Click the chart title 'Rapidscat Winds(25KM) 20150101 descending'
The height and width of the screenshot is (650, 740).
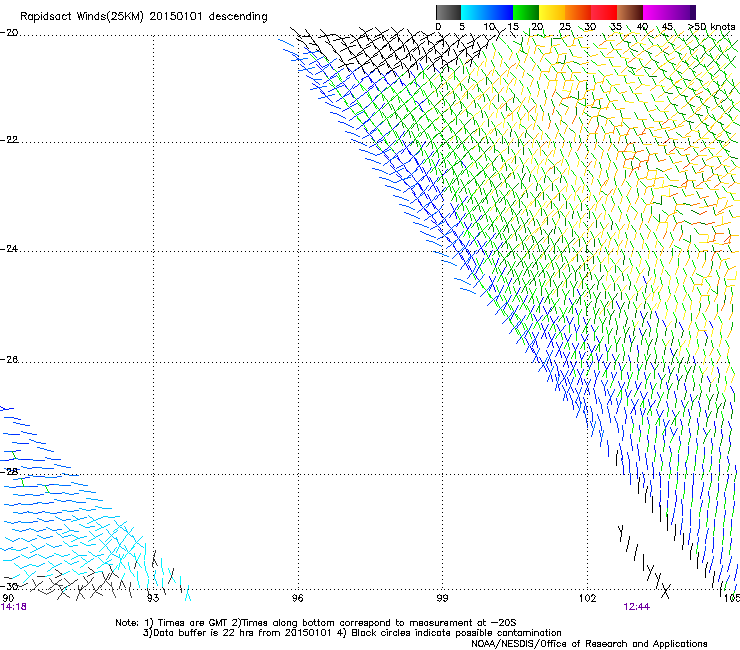click(143, 17)
